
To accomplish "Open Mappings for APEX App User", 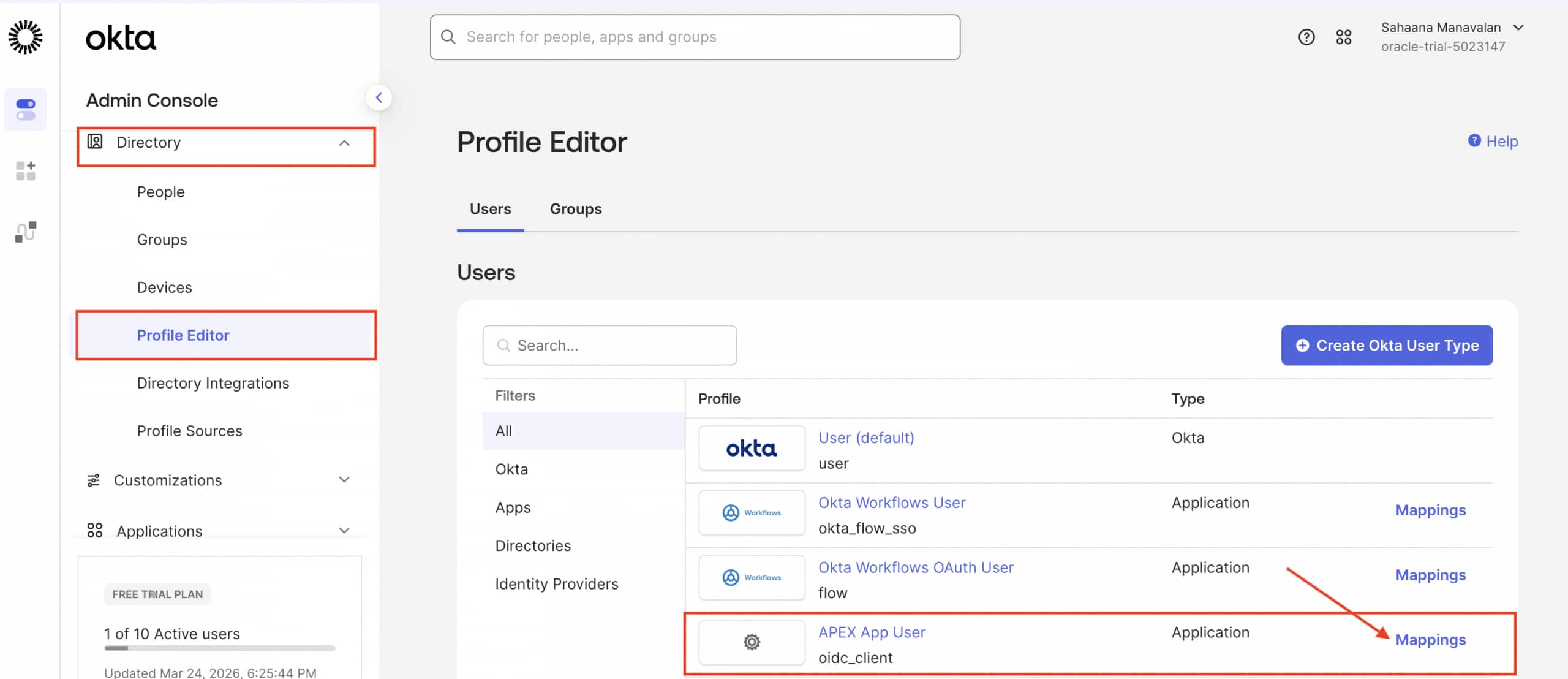I will tap(1431, 639).
